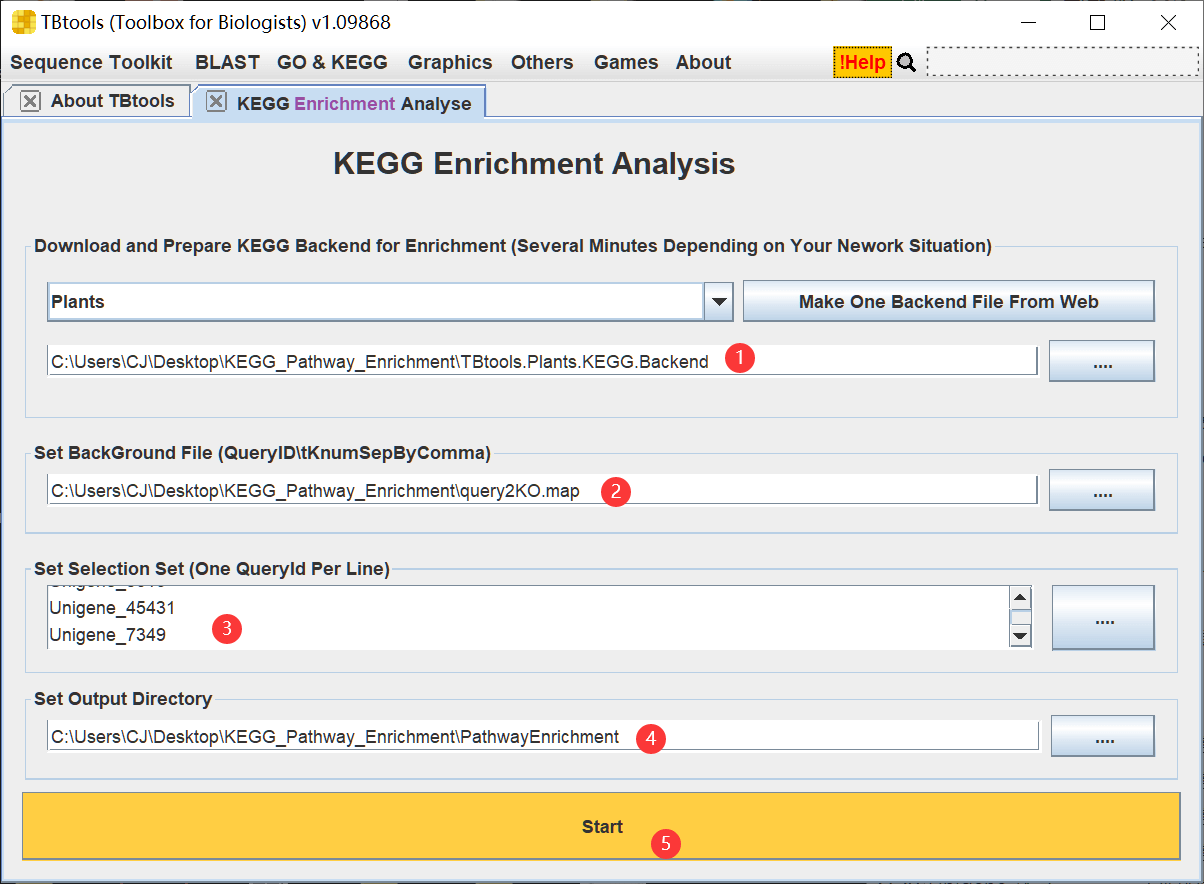Click the yellow Start button
Screen dimensions: 1204x884
pos(602,826)
